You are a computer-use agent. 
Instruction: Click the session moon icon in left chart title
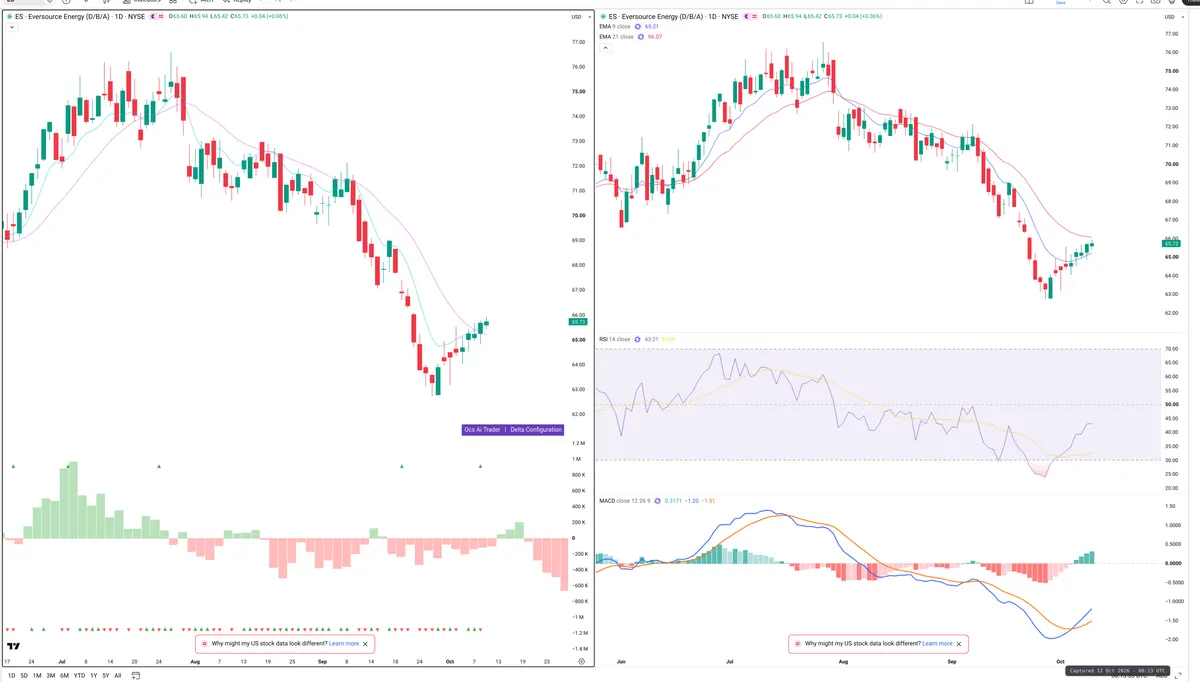click(152, 16)
